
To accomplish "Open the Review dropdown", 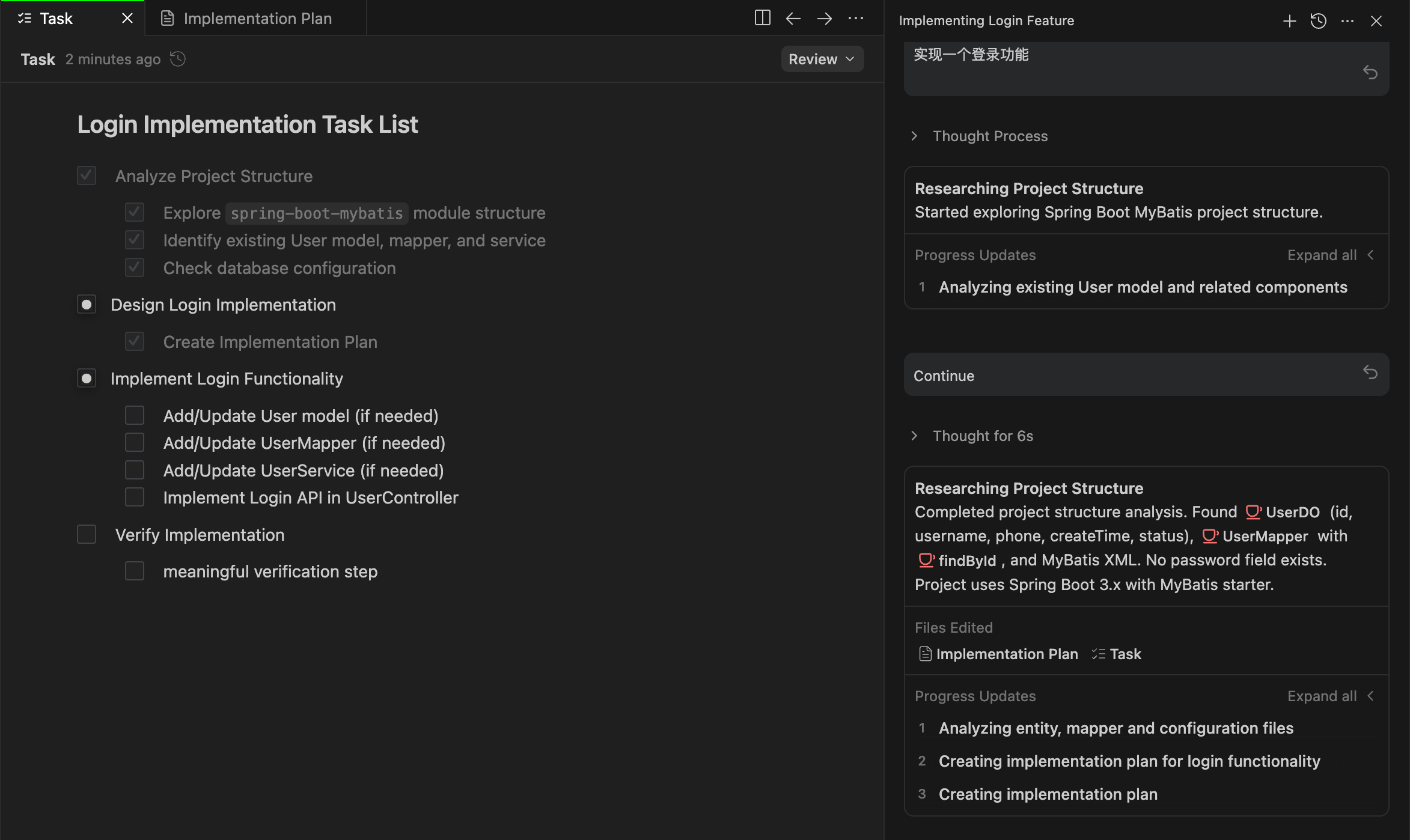I will pyautogui.click(x=822, y=59).
